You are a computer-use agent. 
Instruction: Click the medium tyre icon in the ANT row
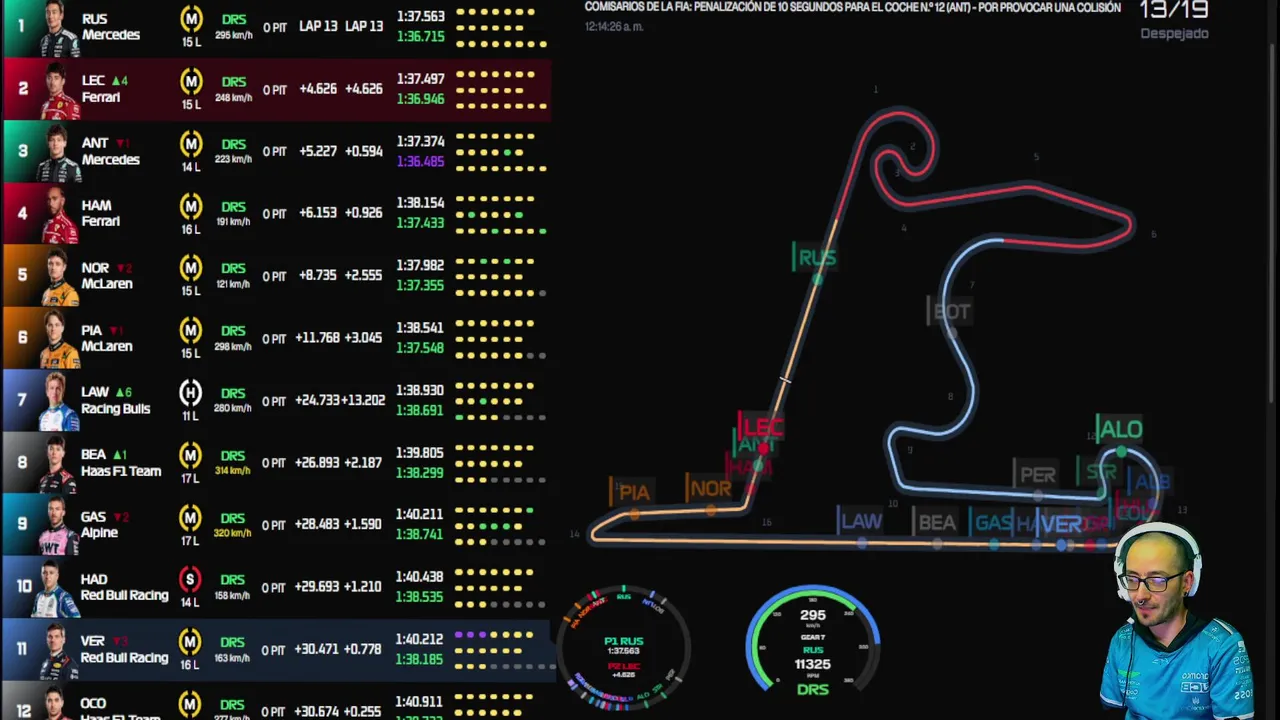190,143
